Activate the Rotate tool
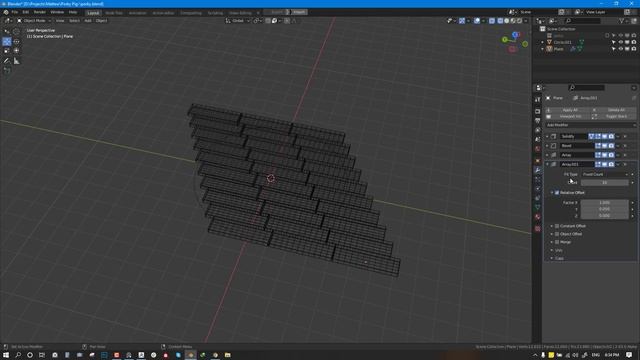This screenshot has width=640, height=360. click(x=16, y=41)
